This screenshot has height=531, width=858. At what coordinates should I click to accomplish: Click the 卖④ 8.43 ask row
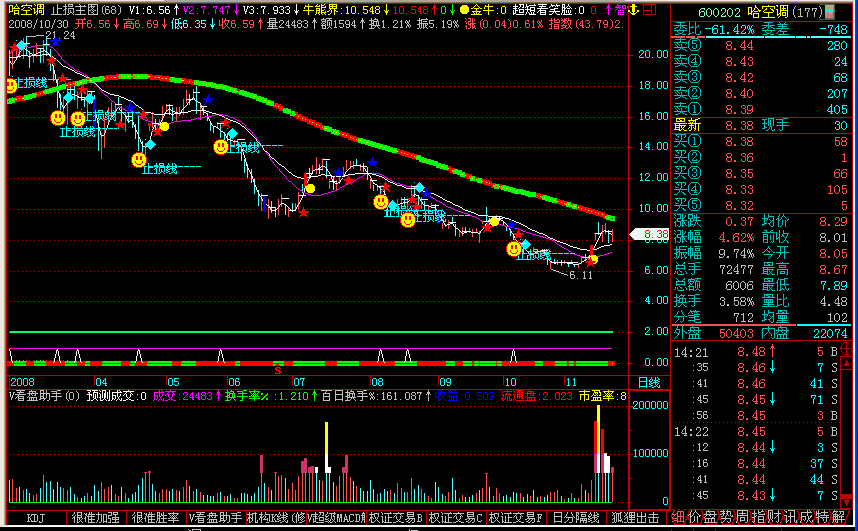point(761,61)
